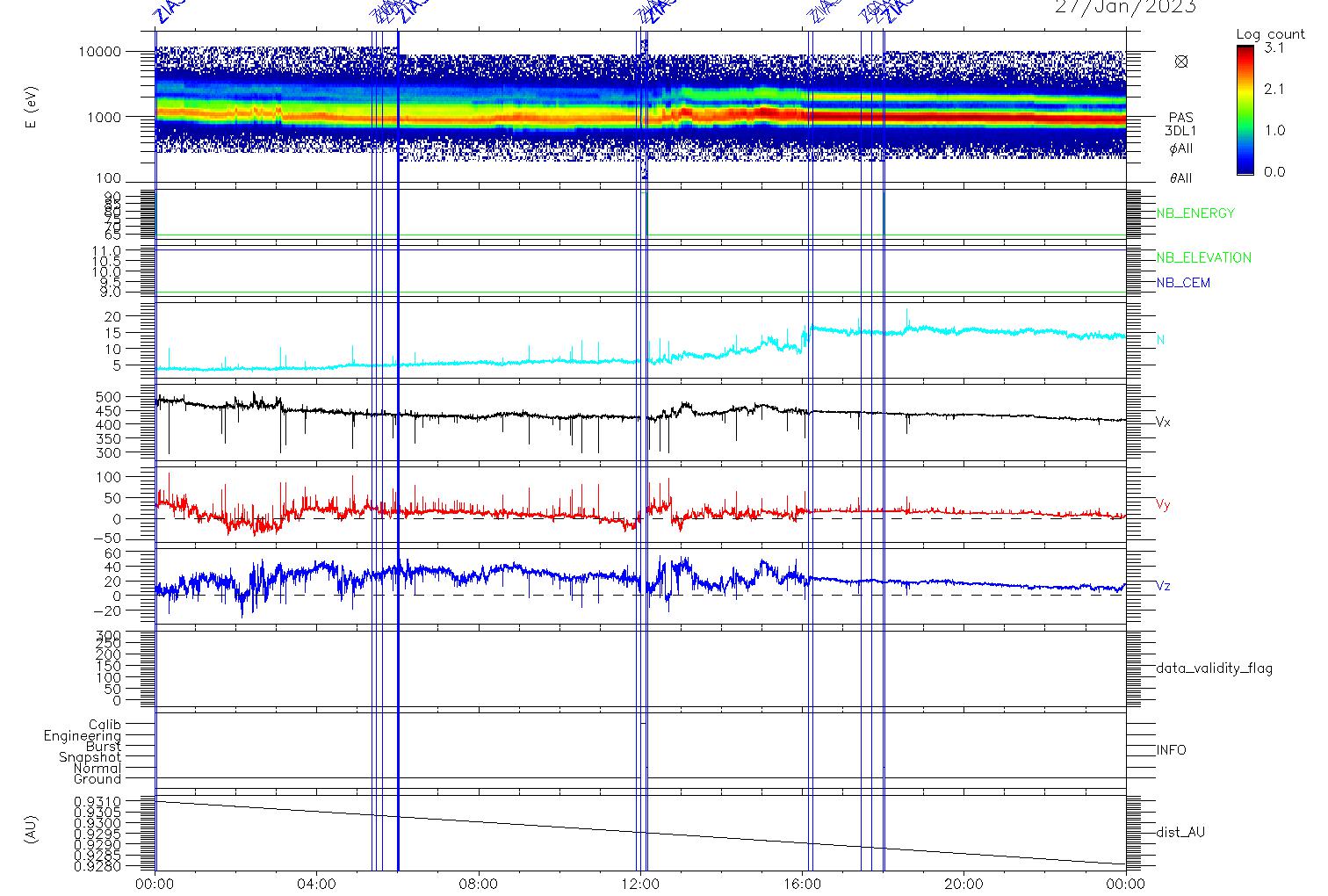The image size is (1328, 896).
Task: Click the φAll label
Action: click(1180, 148)
